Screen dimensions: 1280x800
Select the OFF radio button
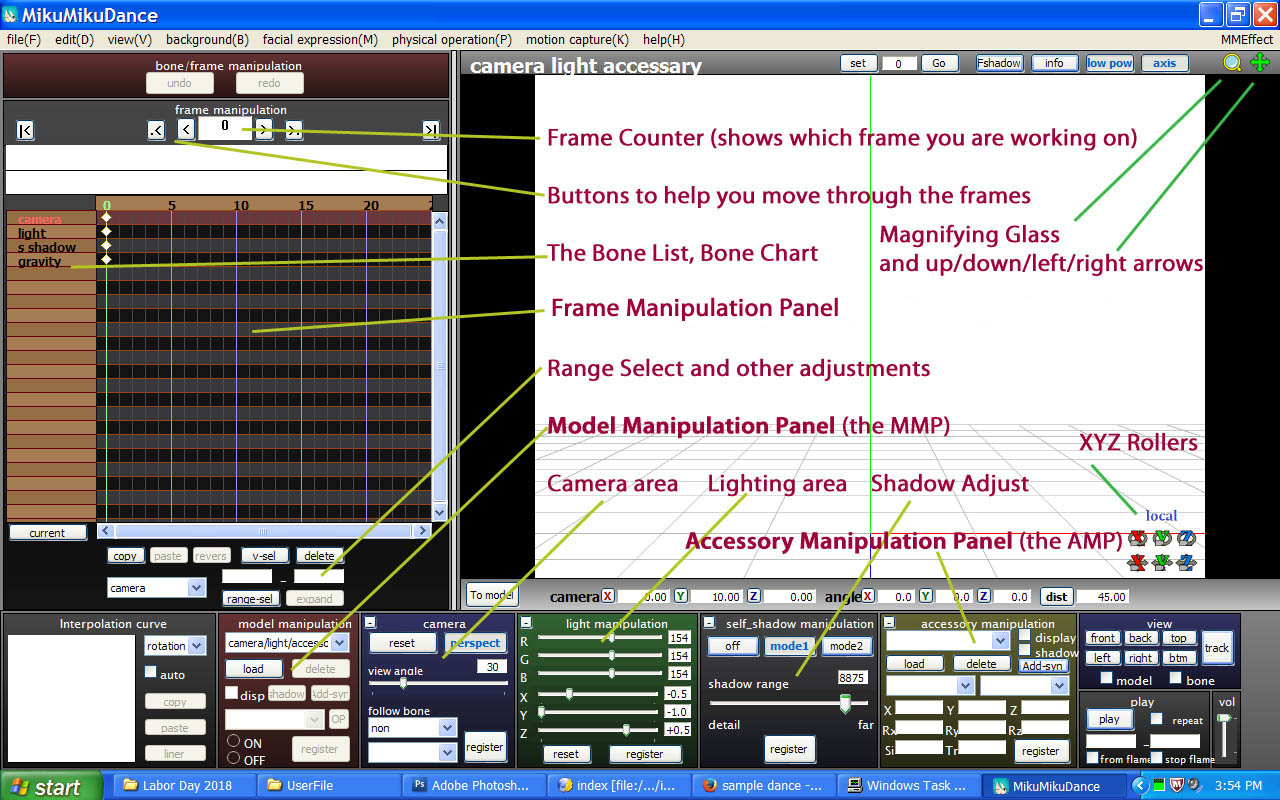pos(233,759)
